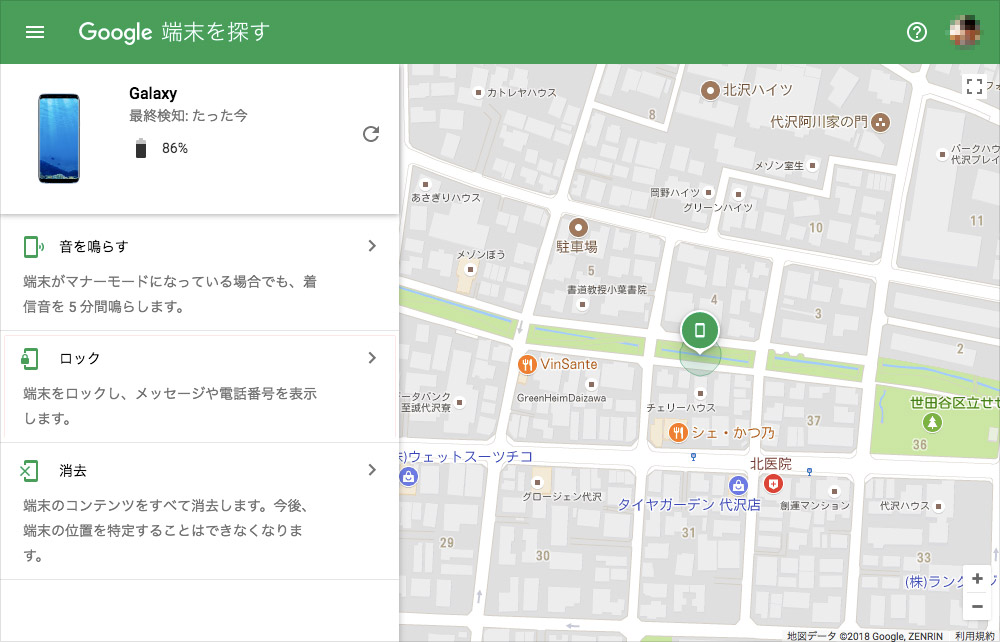Click the 北沢ハイツ map marker
1000x642 pixels.
[710, 91]
